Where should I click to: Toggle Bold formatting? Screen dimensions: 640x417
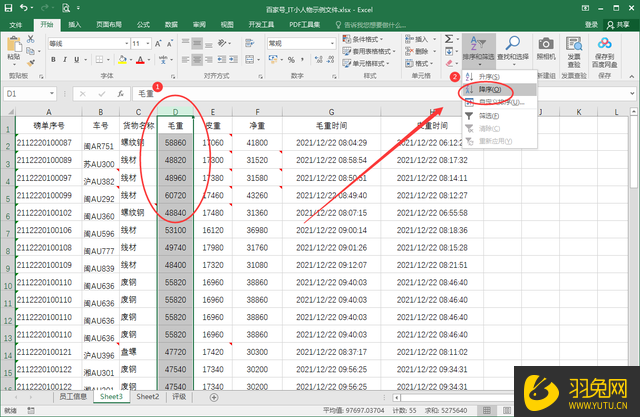pyautogui.click(x=53, y=60)
